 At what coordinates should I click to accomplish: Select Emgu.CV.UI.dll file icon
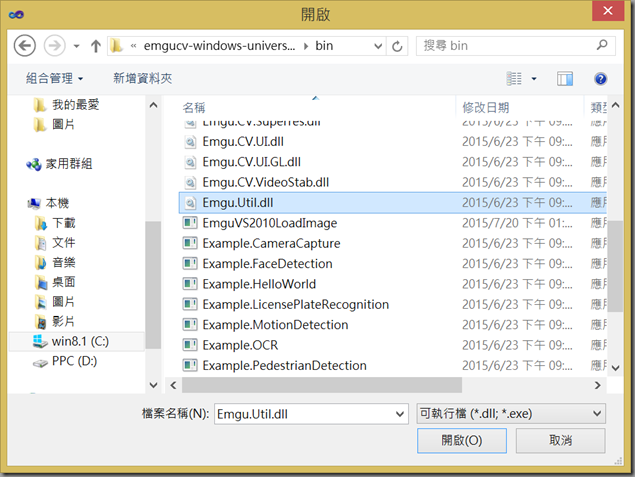(190, 142)
